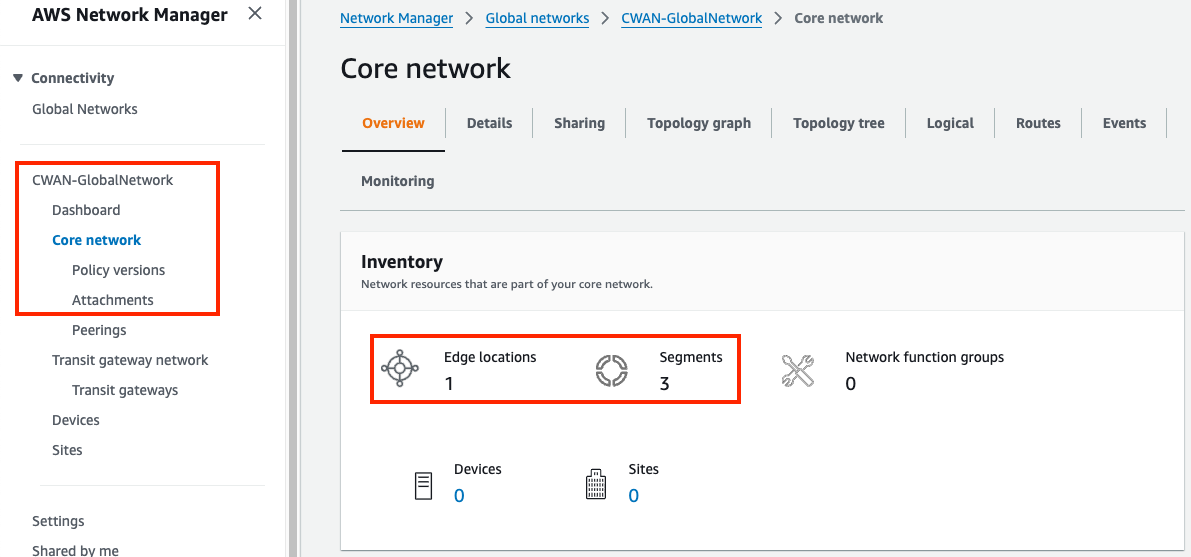Screen dimensions: 1191x557
Task: Click the Network function groups label
Action: (x=924, y=357)
